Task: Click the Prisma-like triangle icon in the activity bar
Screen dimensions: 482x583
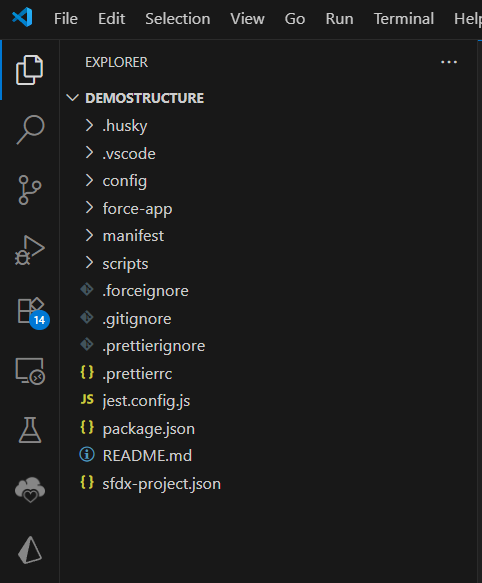Action: (30, 550)
